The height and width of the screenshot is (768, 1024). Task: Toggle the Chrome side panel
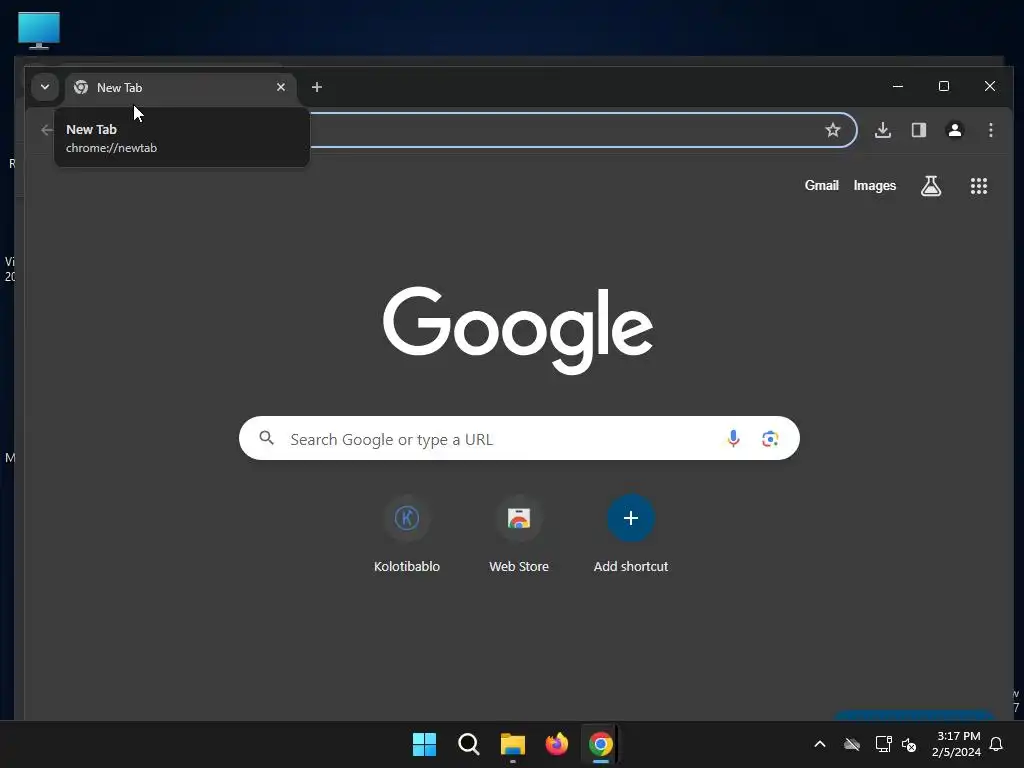tap(919, 130)
